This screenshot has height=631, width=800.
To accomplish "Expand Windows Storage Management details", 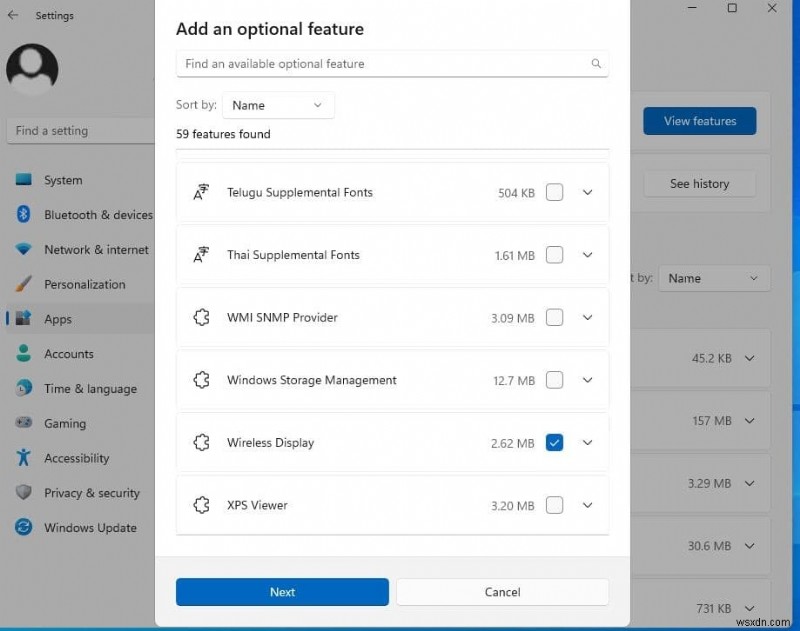I will 587,380.
